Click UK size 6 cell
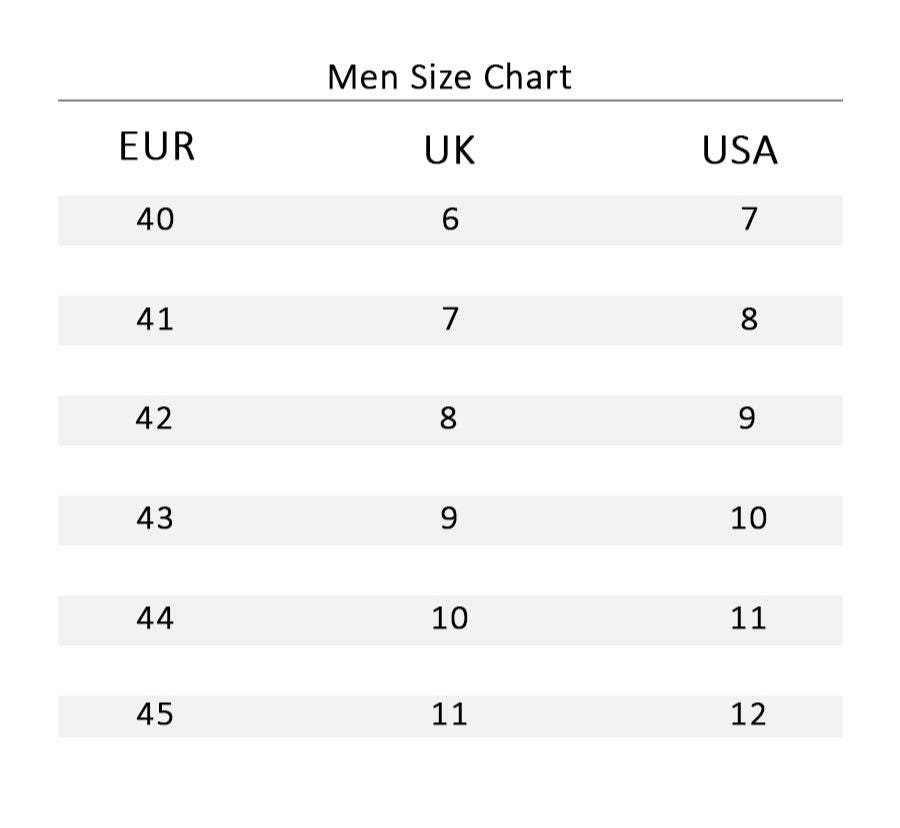 450,219
